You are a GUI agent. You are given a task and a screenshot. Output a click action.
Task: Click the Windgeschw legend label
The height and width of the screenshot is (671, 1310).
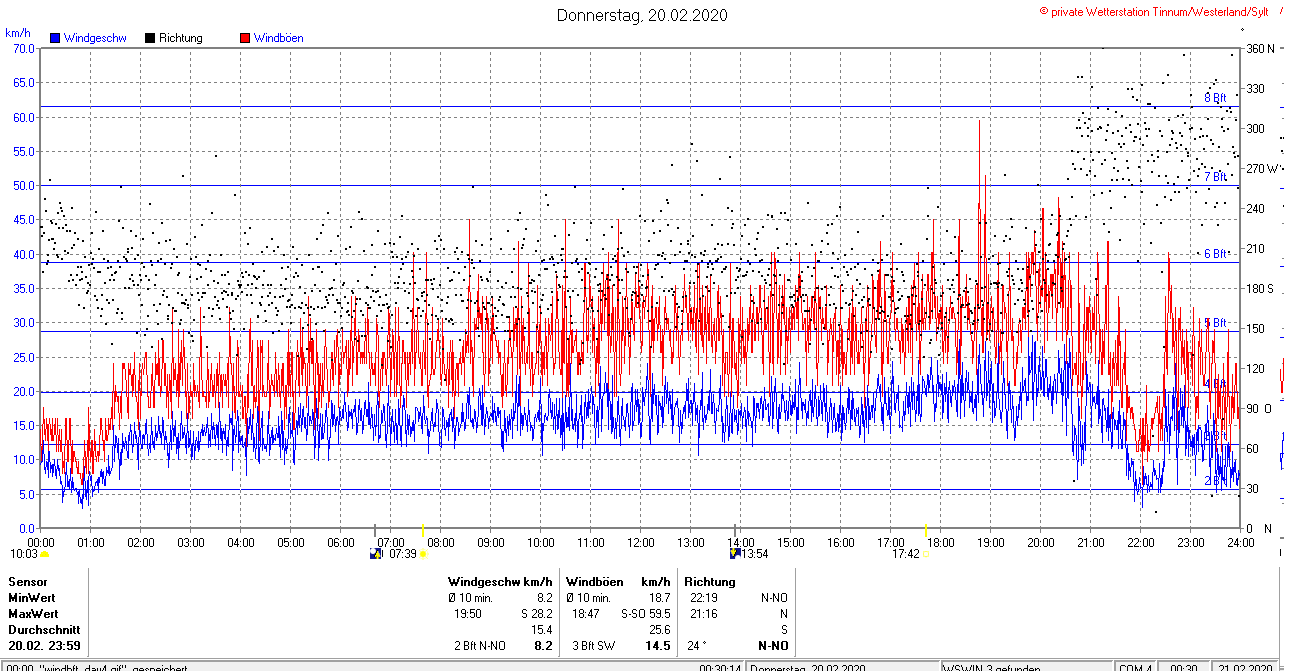tap(95, 38)
